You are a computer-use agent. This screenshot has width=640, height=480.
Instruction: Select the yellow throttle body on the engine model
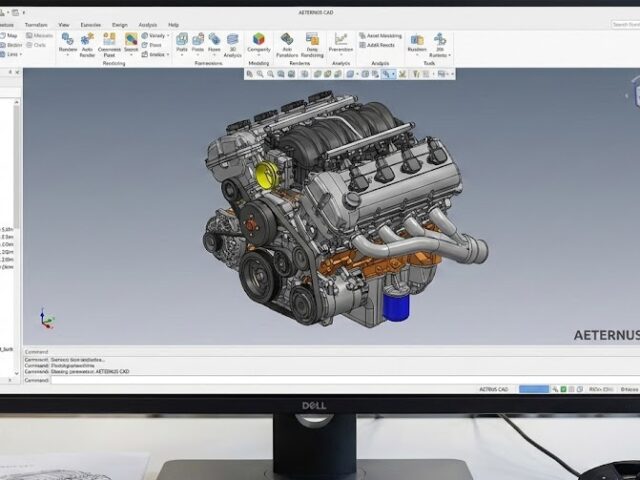[x=267, y=175]
